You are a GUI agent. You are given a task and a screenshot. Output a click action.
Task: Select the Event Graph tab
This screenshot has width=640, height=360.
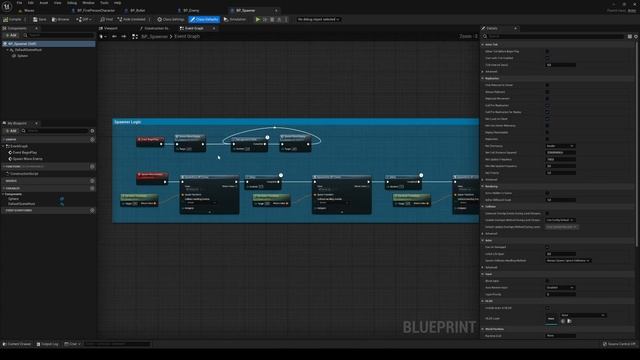(x=194, y=28)
